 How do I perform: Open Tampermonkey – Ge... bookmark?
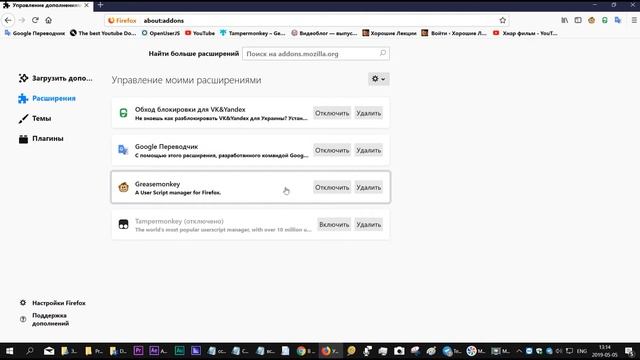(x=252, y=33)
